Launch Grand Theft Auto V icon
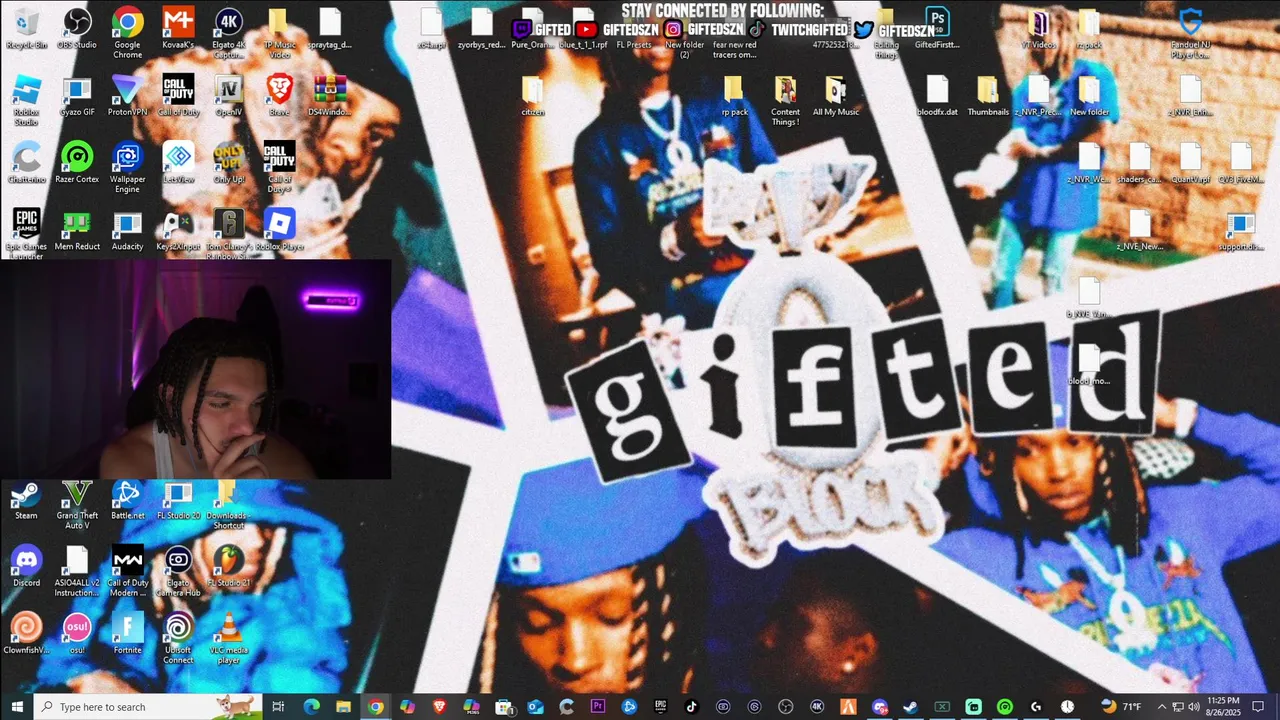The height and width of the screenshot is (720, 1280). pyautogui.click(x=77, y=504)
